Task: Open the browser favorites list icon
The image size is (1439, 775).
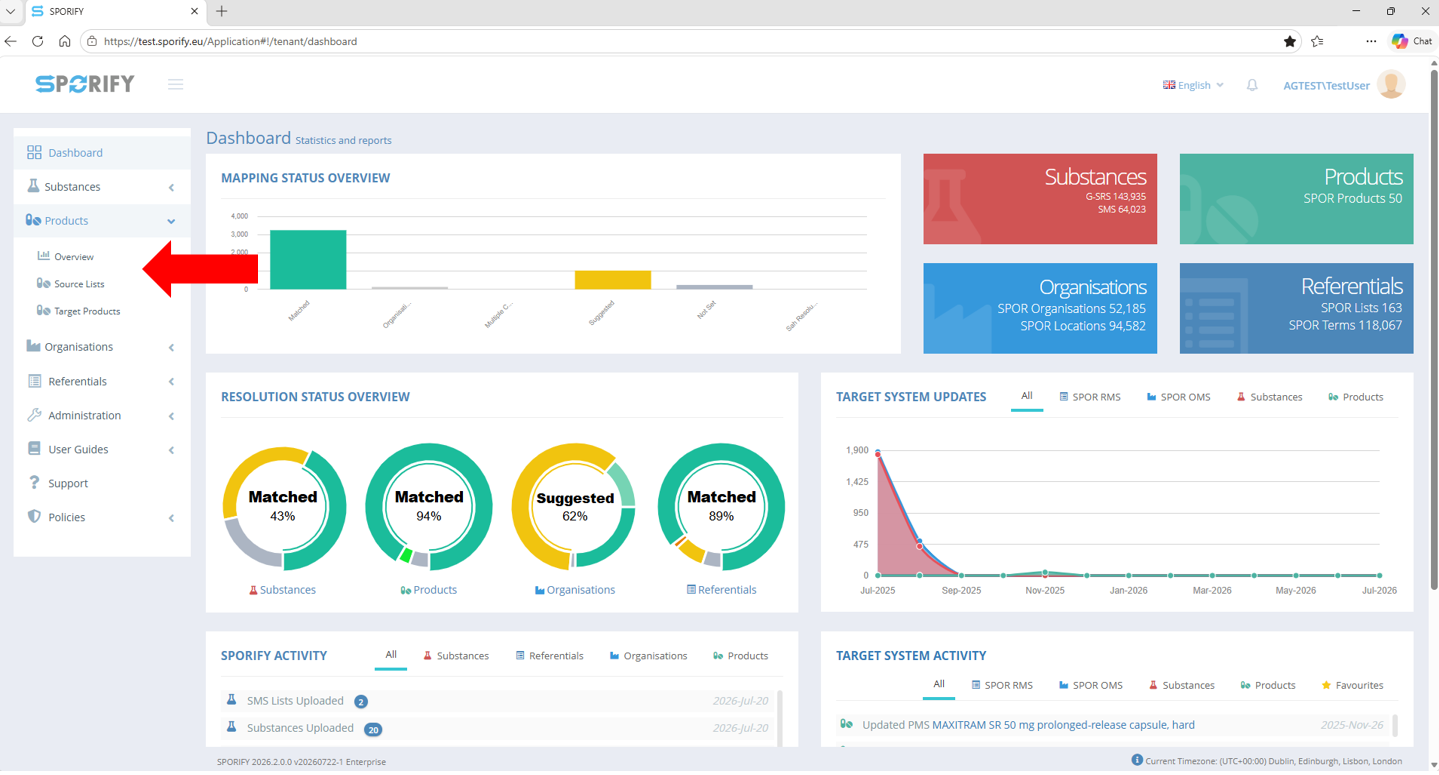Action: (1318, 41)
